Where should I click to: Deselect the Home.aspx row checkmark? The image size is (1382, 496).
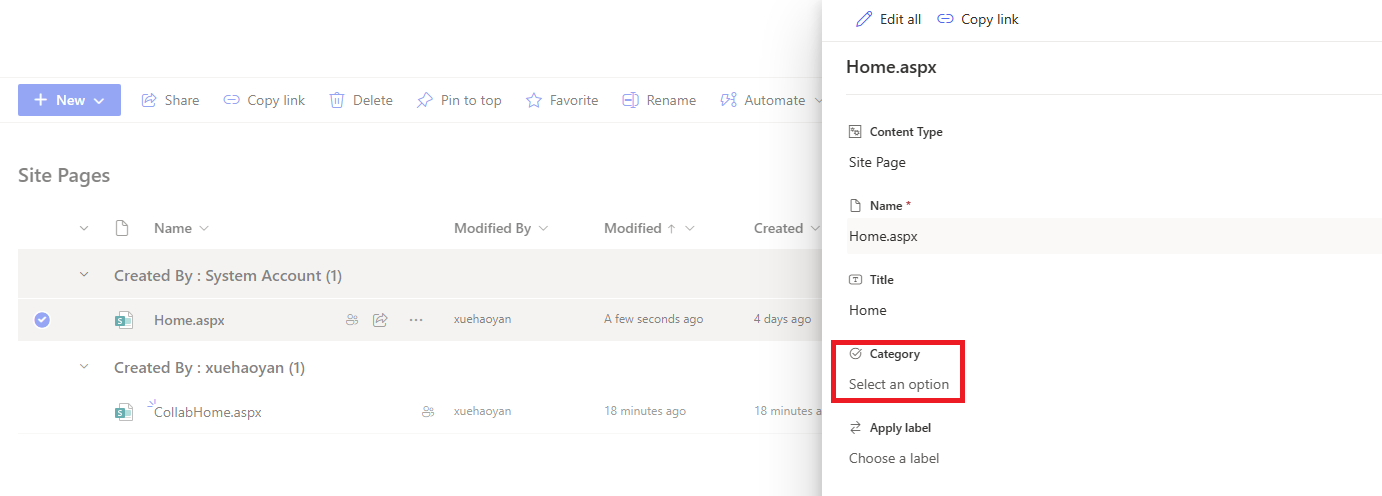point(42,320)
